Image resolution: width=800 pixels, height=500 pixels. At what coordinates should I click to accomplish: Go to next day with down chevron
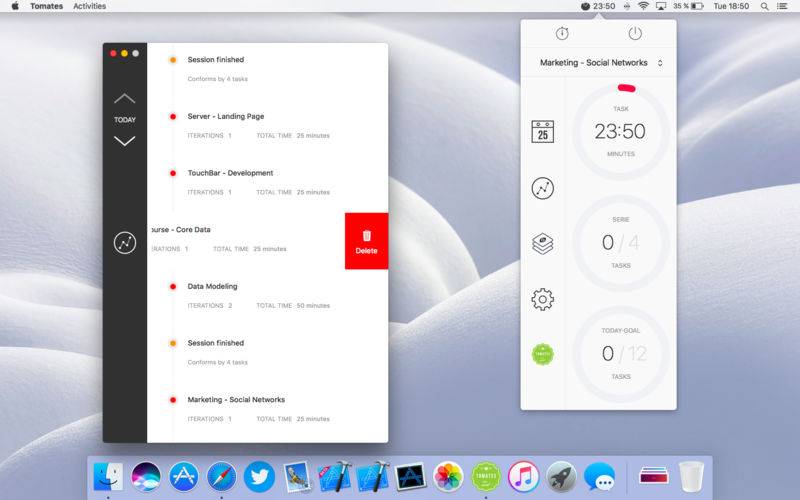pyautogui.click(x=124, y=141)
